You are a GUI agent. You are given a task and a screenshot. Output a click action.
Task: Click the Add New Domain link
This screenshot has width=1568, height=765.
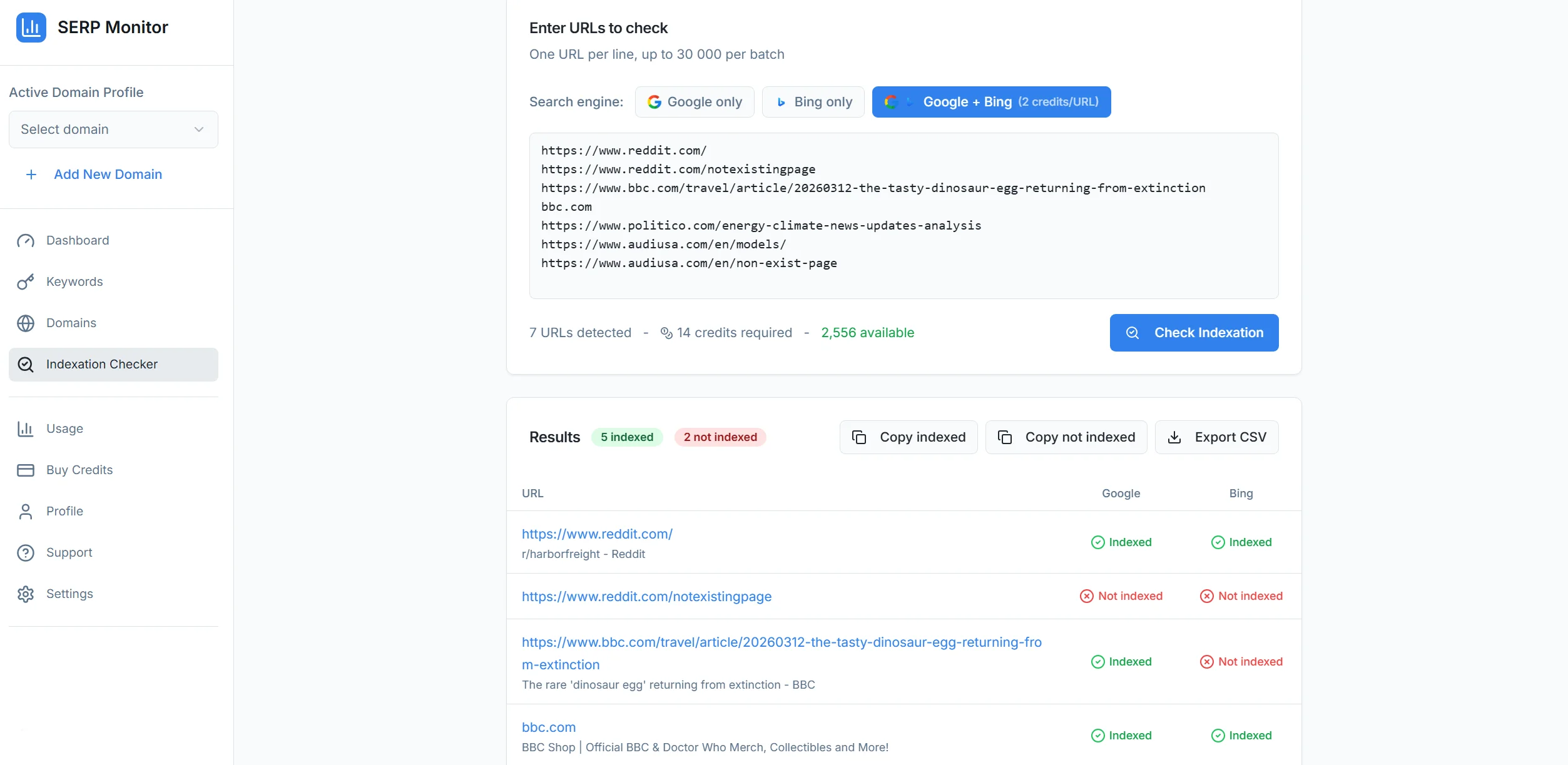pyautogui.click(x=108, y=175)
